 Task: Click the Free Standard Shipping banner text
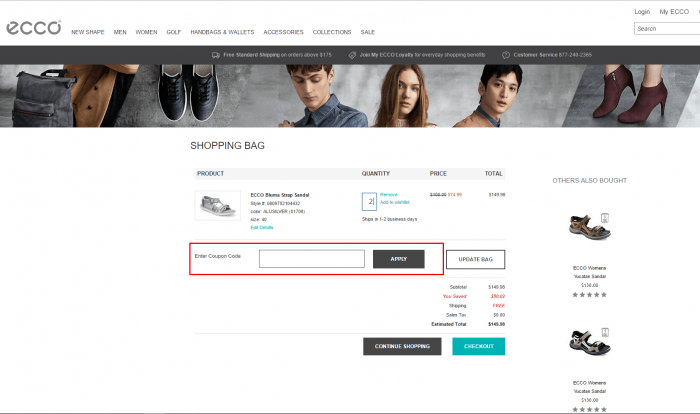pos(277,55)
